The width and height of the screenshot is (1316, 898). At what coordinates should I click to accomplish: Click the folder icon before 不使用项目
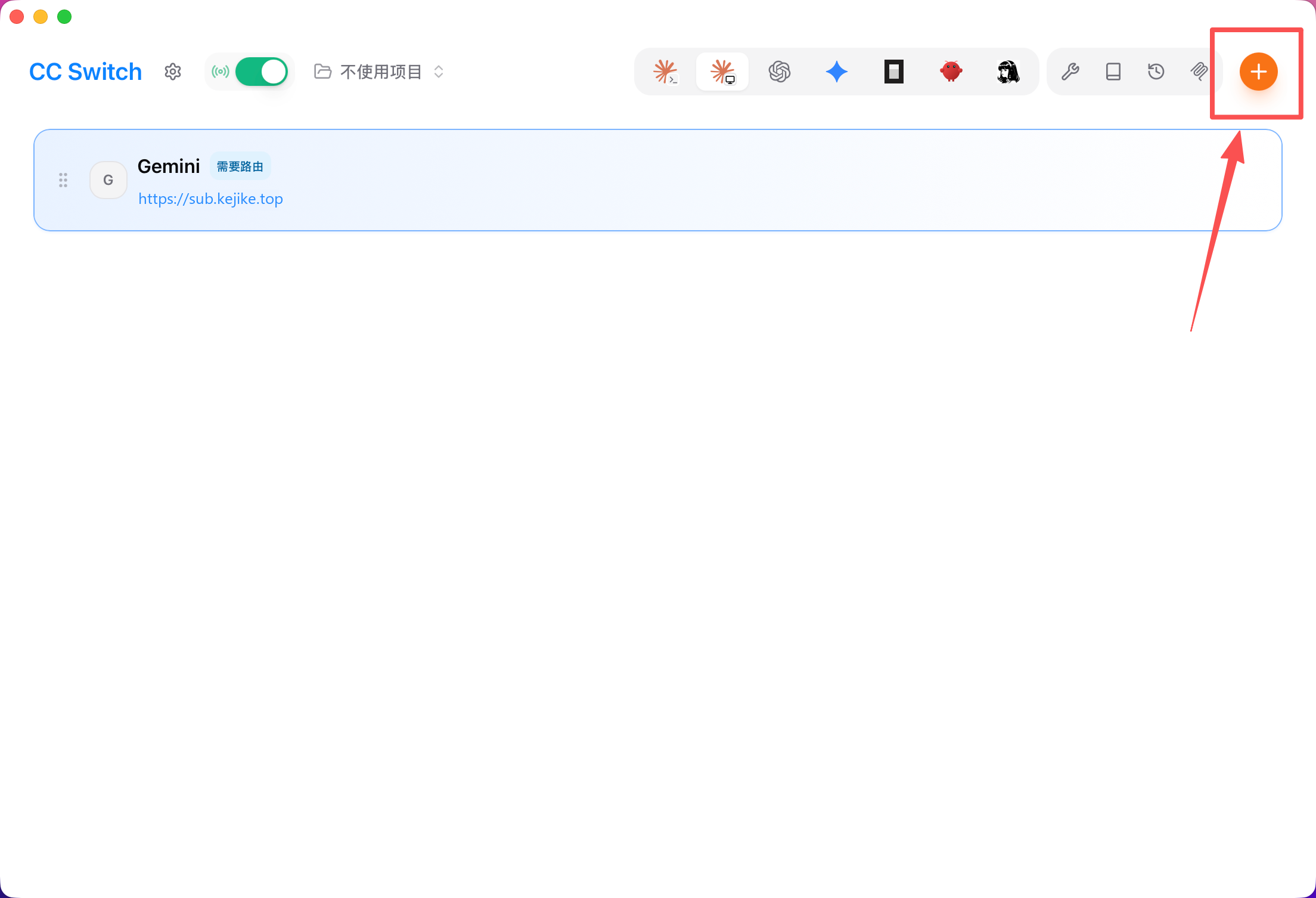pos(323,72)
